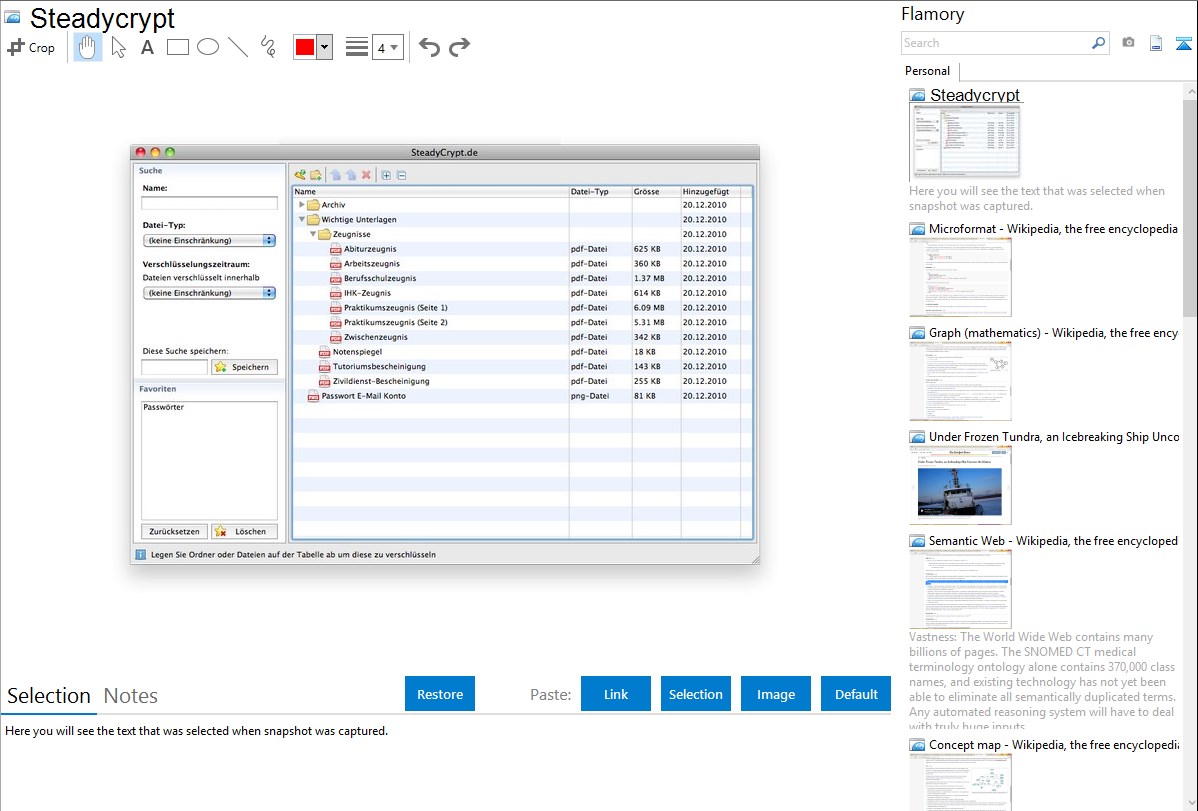Open the Semantic Web snapshot title
Screen dimensions: 1198x811
coord(1053,541)
